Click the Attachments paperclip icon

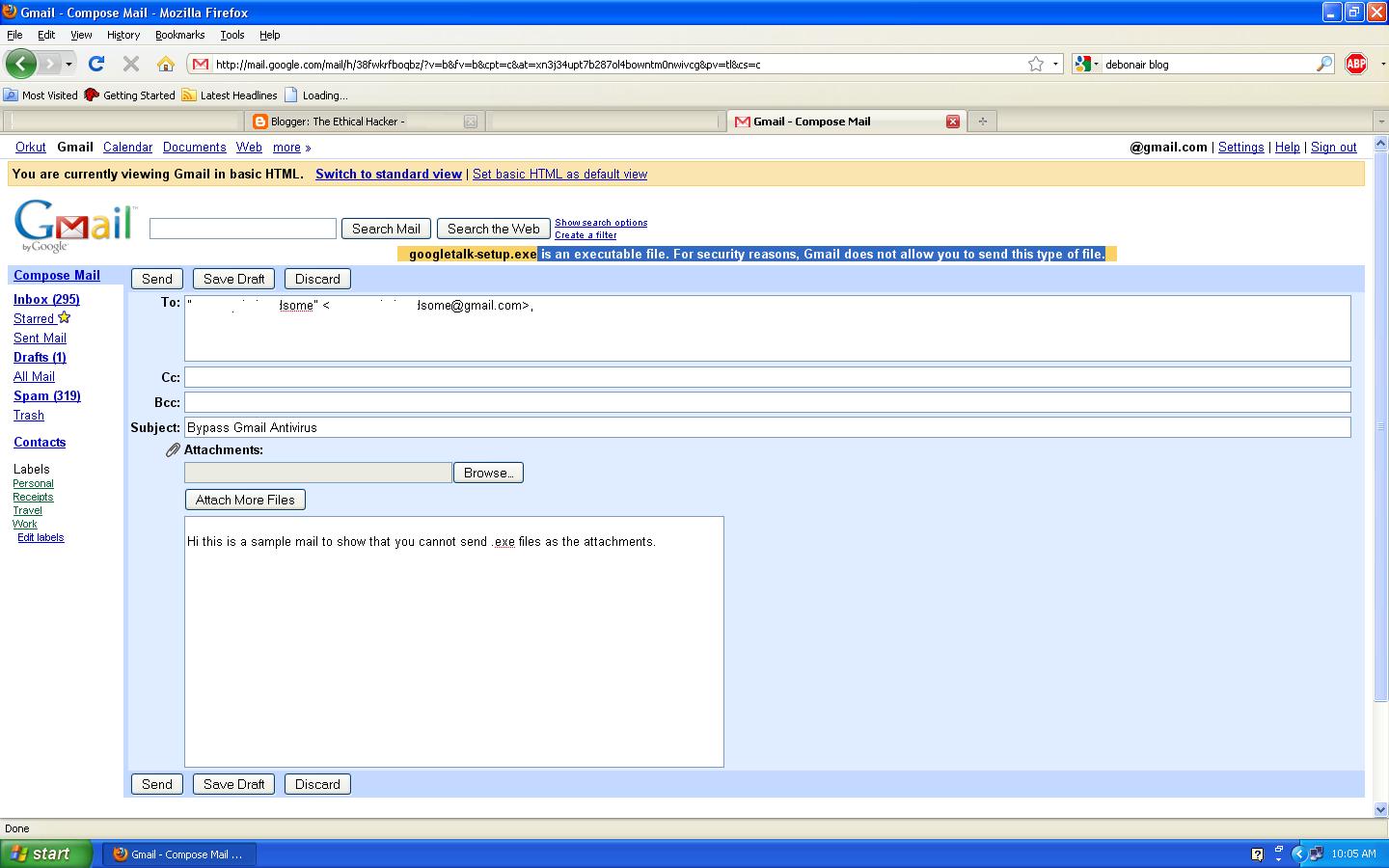pos(172,449)
